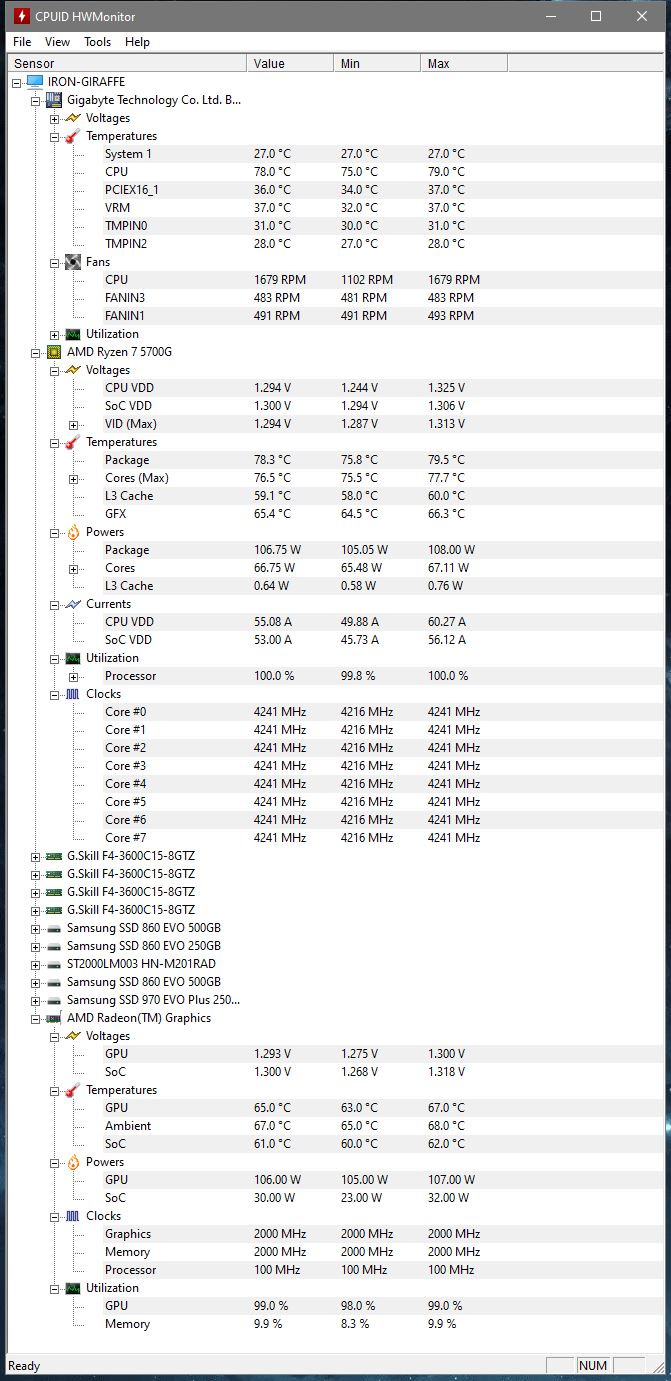Click the Ryzen Currents wave icon
The height and width of the screenshot is (1381, 671).
point(73,604)
